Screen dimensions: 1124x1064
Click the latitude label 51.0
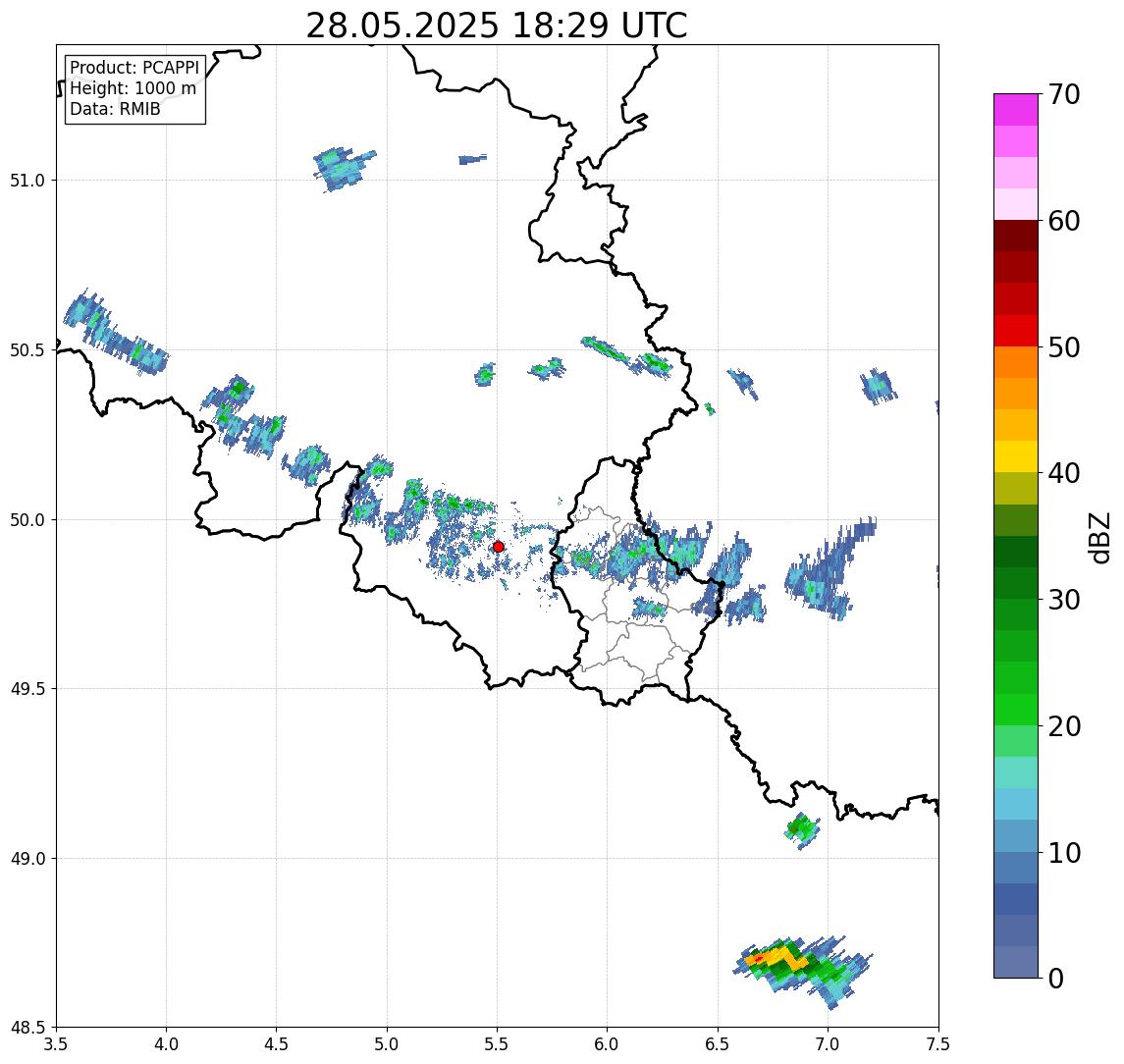[x=27, y=181]
